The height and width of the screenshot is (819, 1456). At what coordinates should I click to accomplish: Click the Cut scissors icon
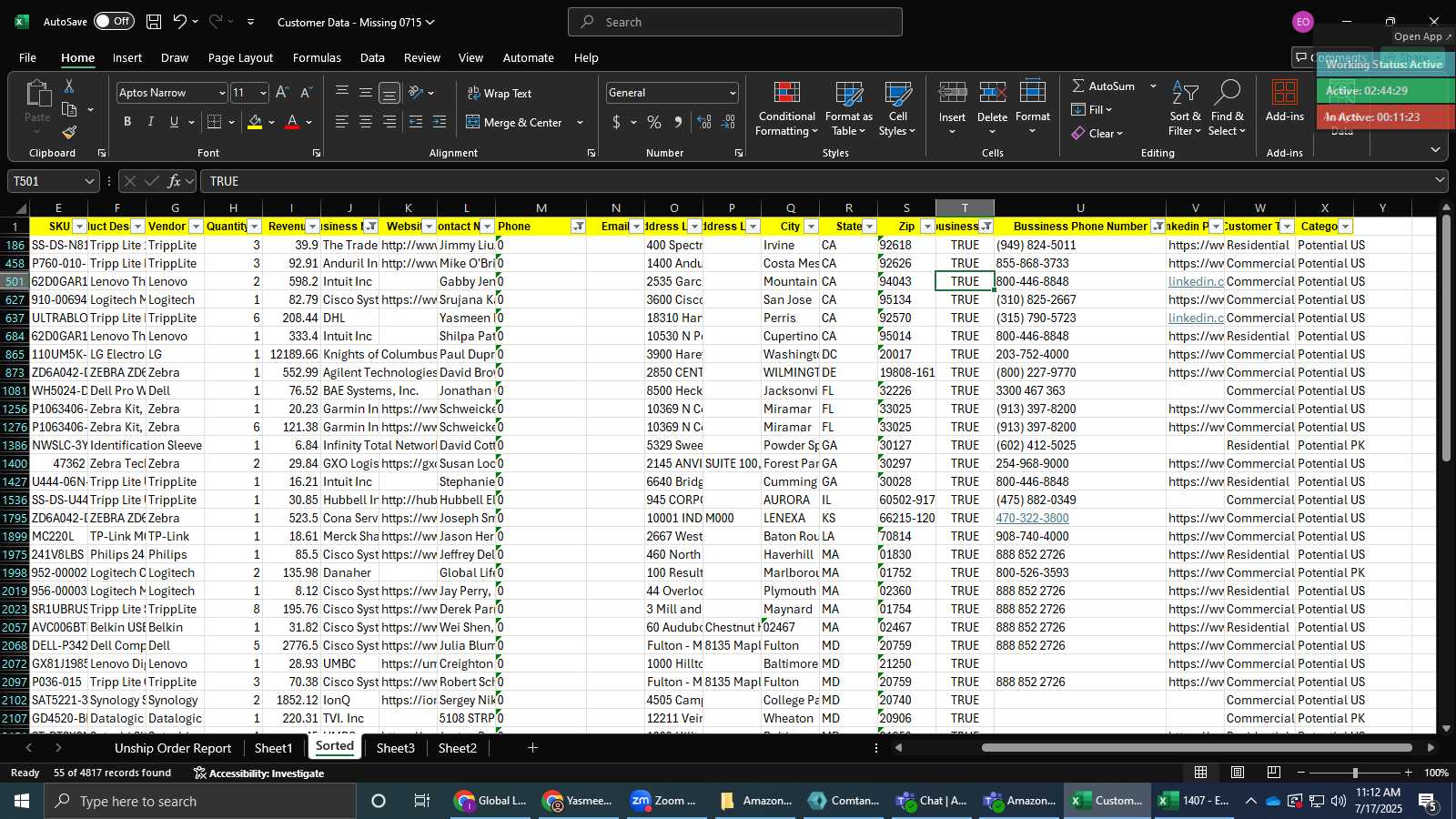point(69,86)
